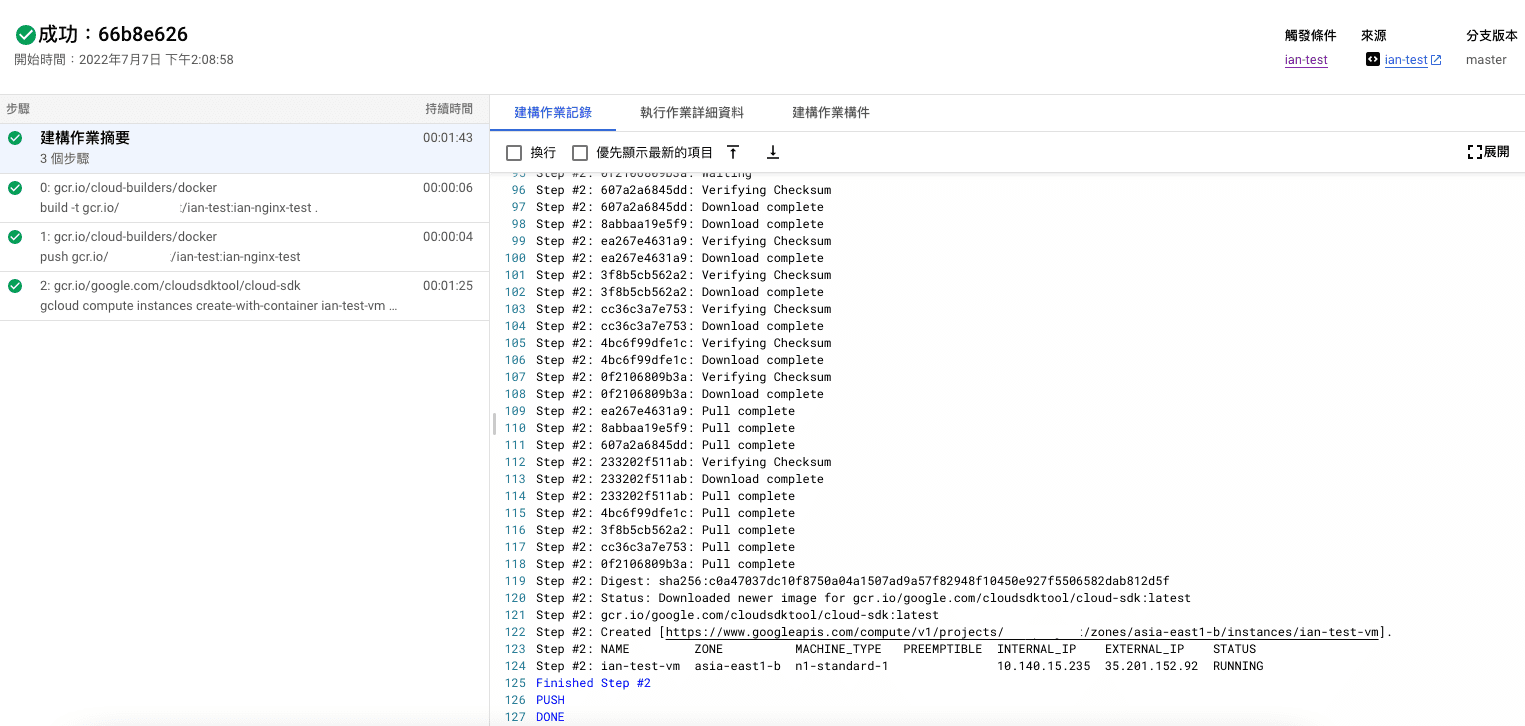The image size is (1525, 726).
Task: Select the 建構作業記錄 tab
Action: click(x=554, y=113)
